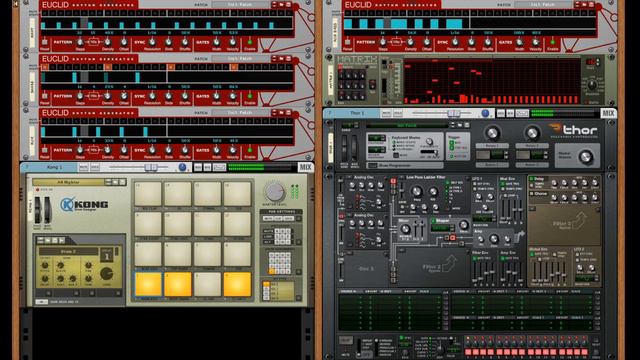Image resolution: width=640 pixels, height=360 pixels.
Task: Hit the lit Kong pad 1
Action: click(148, 284)
